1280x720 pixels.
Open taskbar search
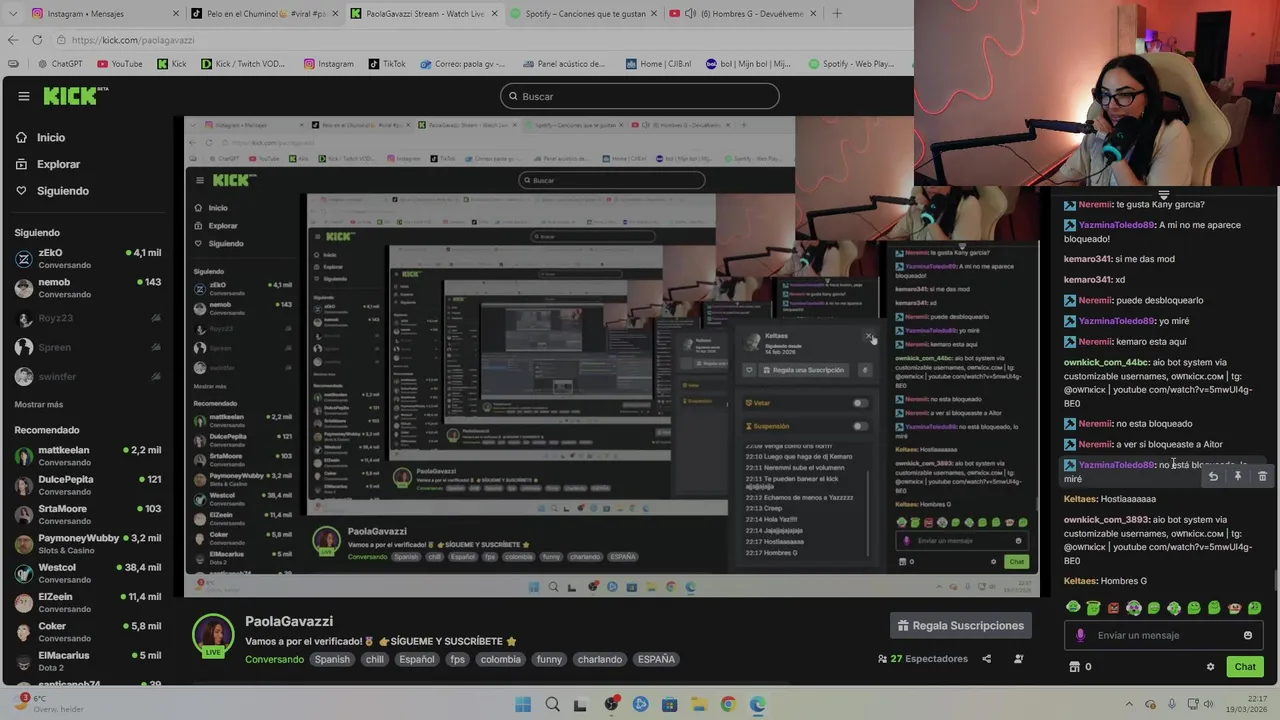(552, 704)
